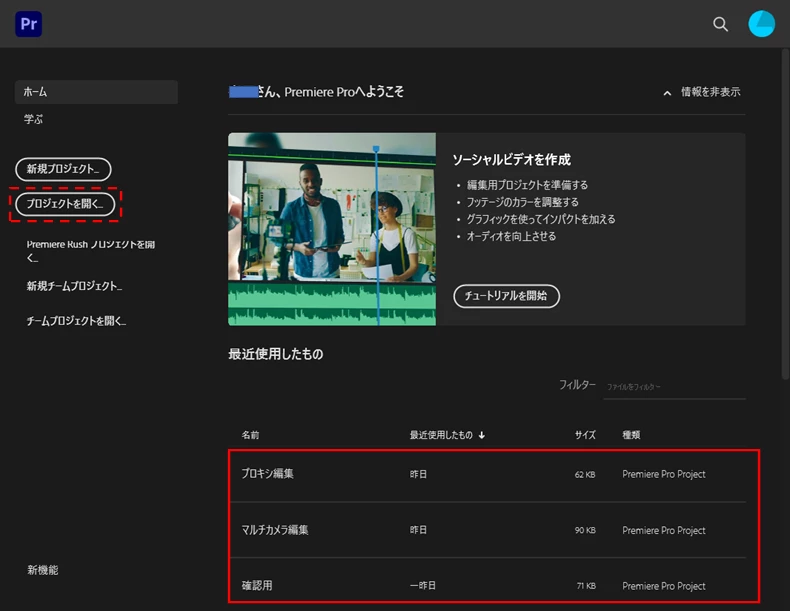Click the プロジェクトを開く button
Image resolution: width=790 pixels, height=611 pixels.
click(x=65, y=204)
